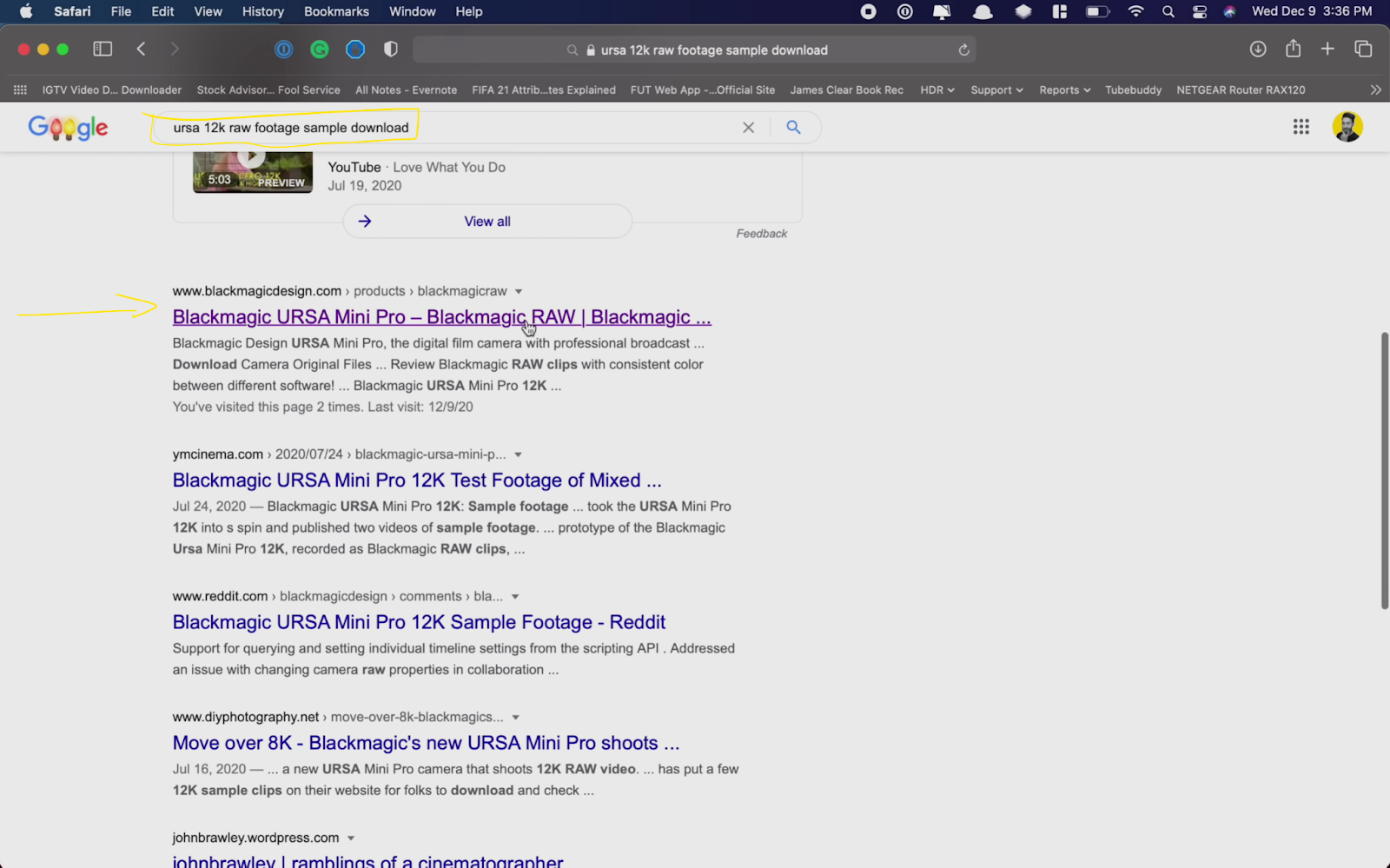Screen dimensions: 1390x868
Task: Click the page vertical scrollbar
Action: (x=1385, y=470)
